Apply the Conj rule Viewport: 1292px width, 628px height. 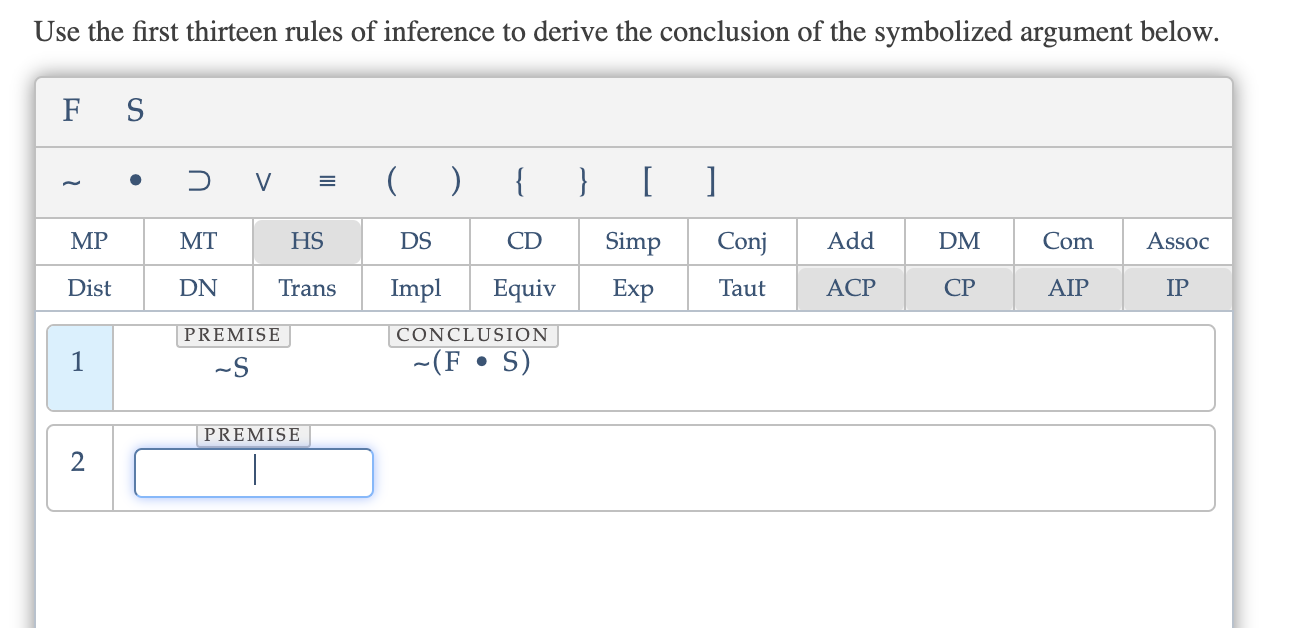coord(741,241)
